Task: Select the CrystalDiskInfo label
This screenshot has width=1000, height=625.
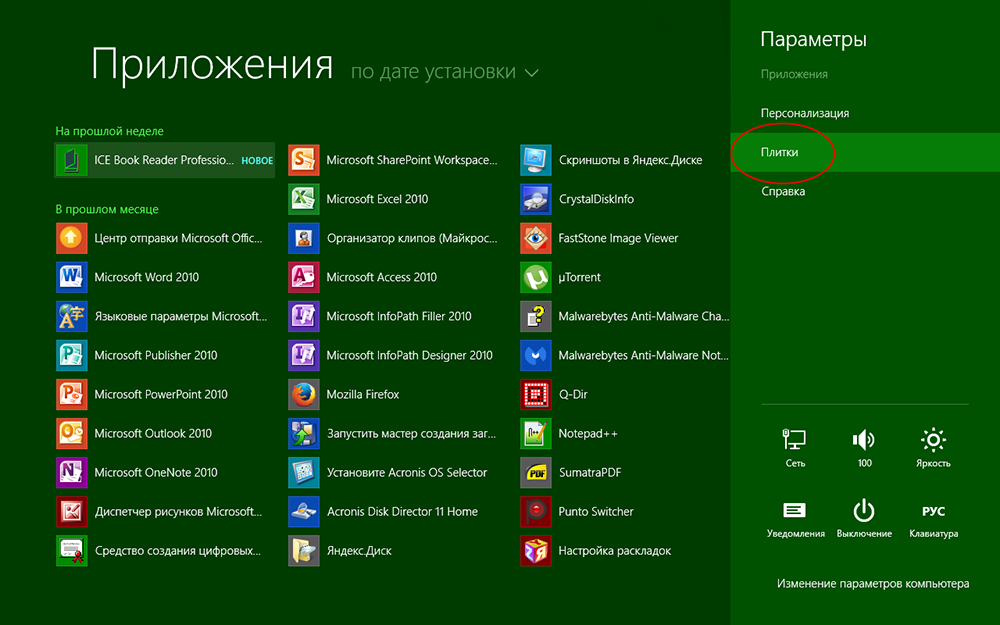Action: 596,199
